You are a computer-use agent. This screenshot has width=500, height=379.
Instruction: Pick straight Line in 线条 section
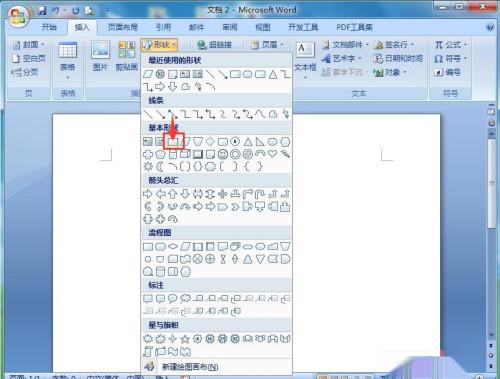(148, 114)
